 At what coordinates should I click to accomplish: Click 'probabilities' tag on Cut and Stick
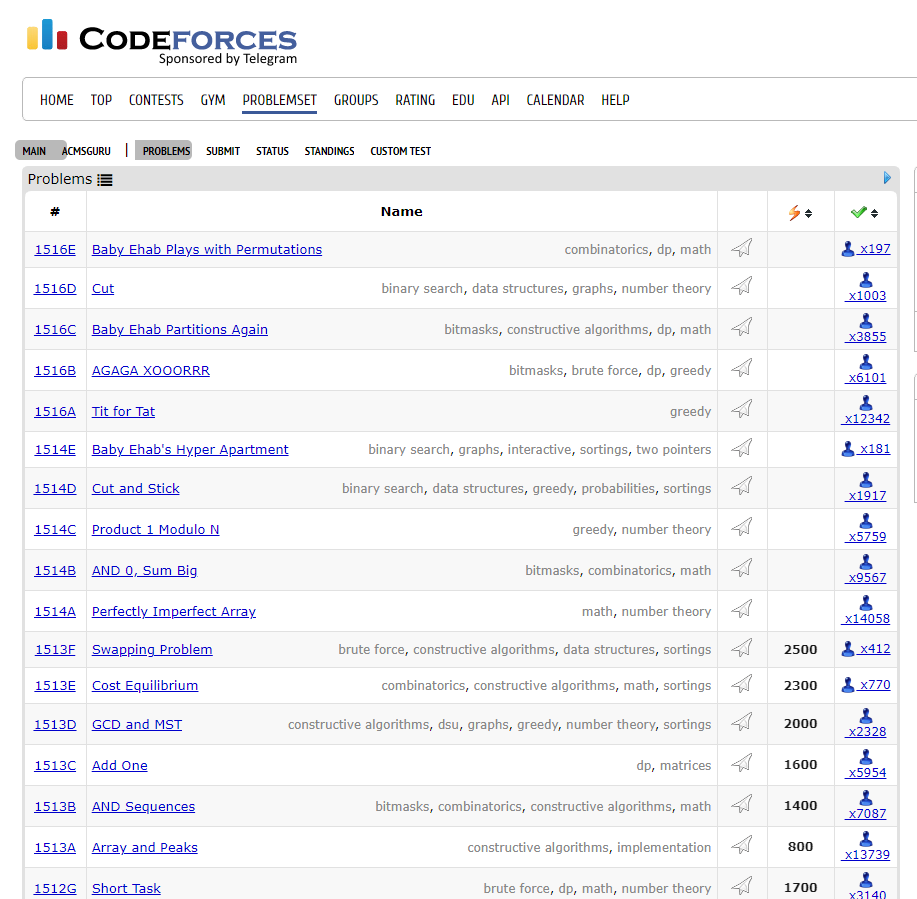(618, 489)
